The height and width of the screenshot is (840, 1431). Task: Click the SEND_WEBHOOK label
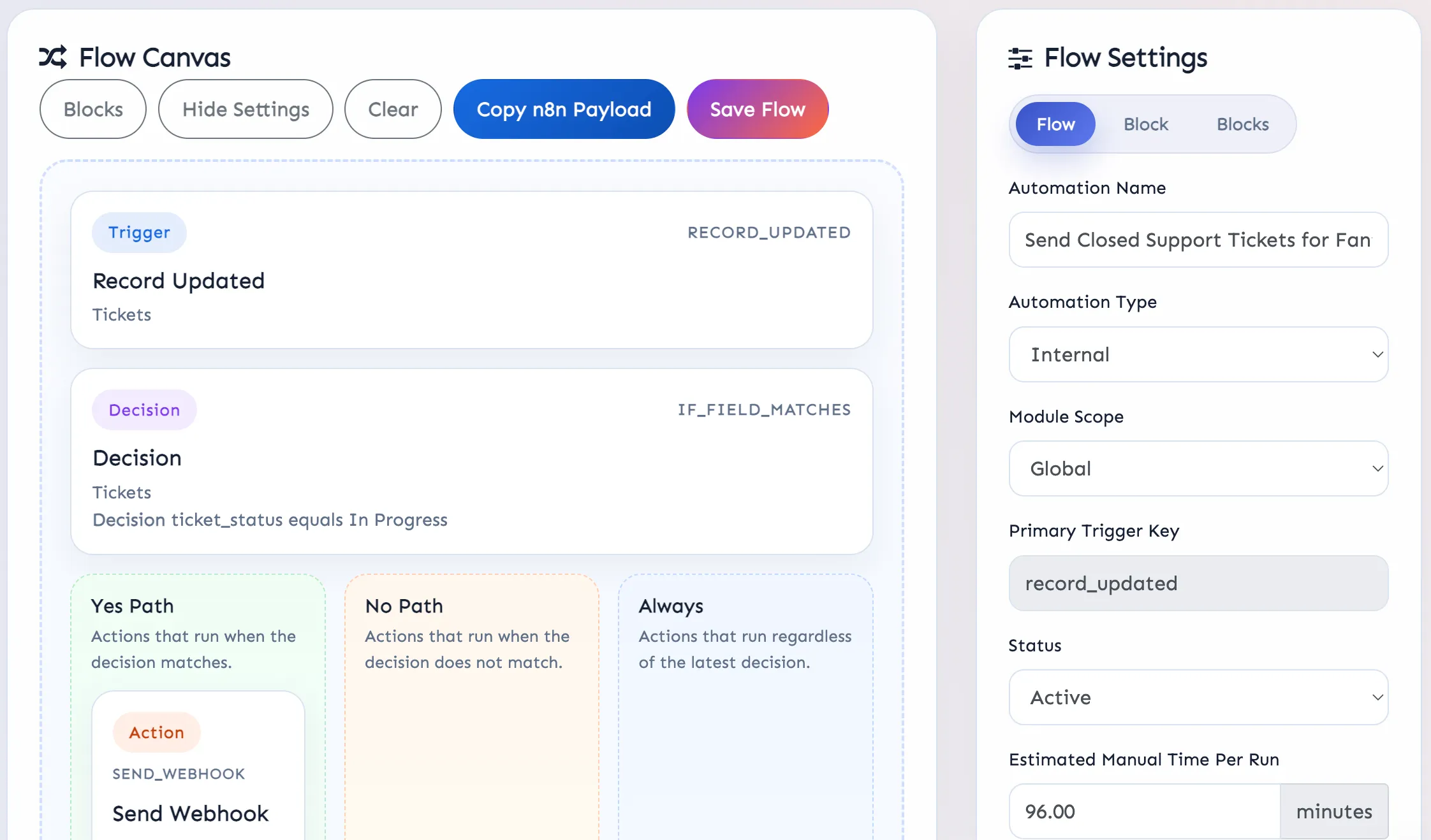click(179, 774)
